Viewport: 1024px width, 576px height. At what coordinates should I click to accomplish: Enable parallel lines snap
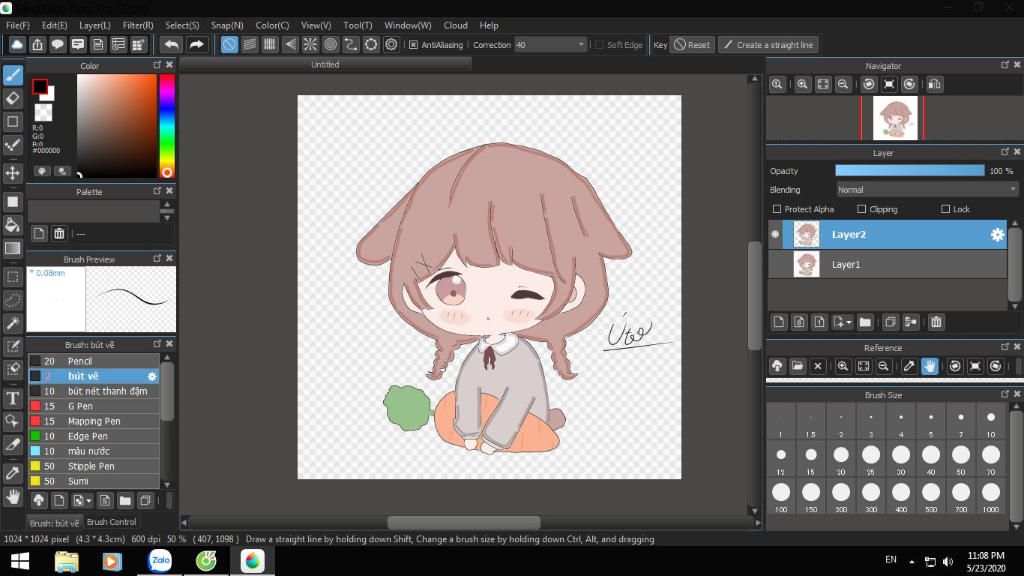pyautogui.click(x=249, y=44)
